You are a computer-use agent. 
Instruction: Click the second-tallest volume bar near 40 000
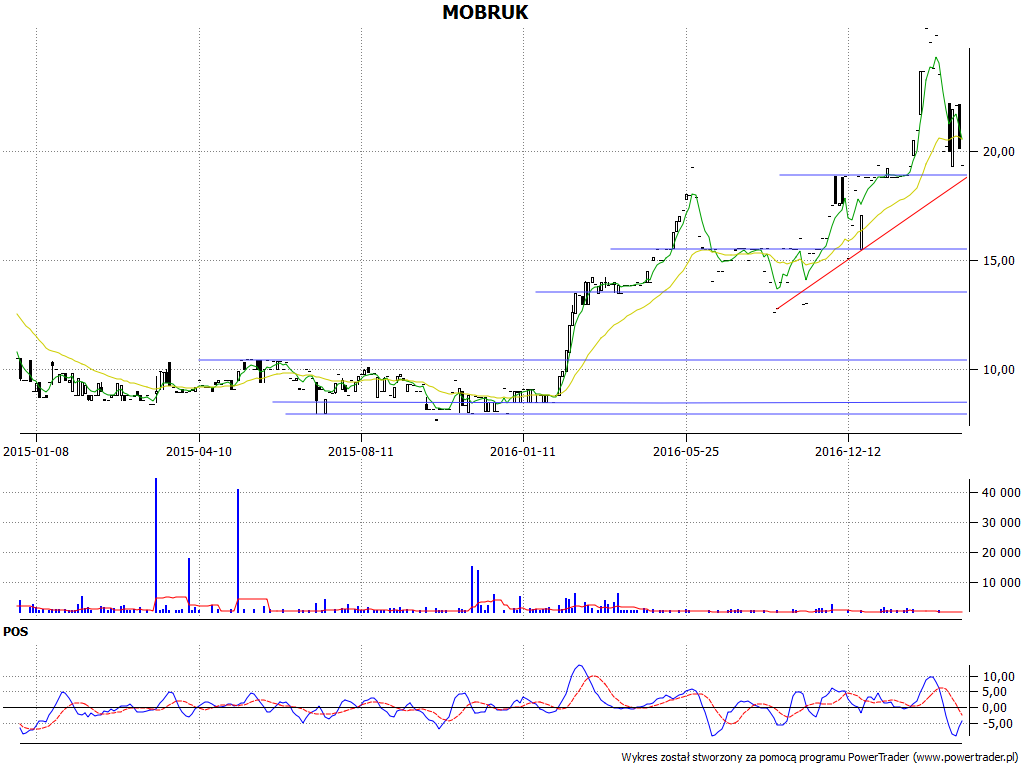tap(238, 550)
